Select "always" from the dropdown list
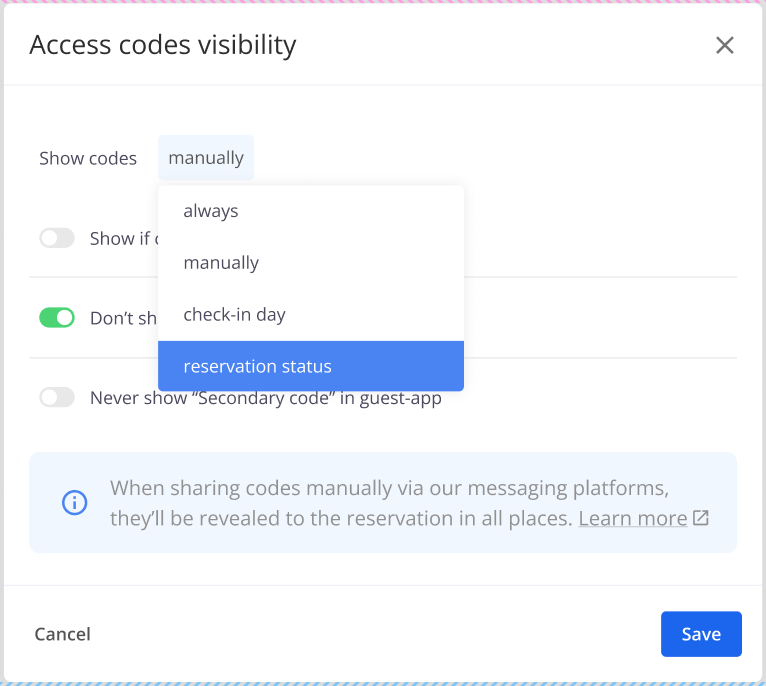The image size is (766, 686). pos(211,211)
